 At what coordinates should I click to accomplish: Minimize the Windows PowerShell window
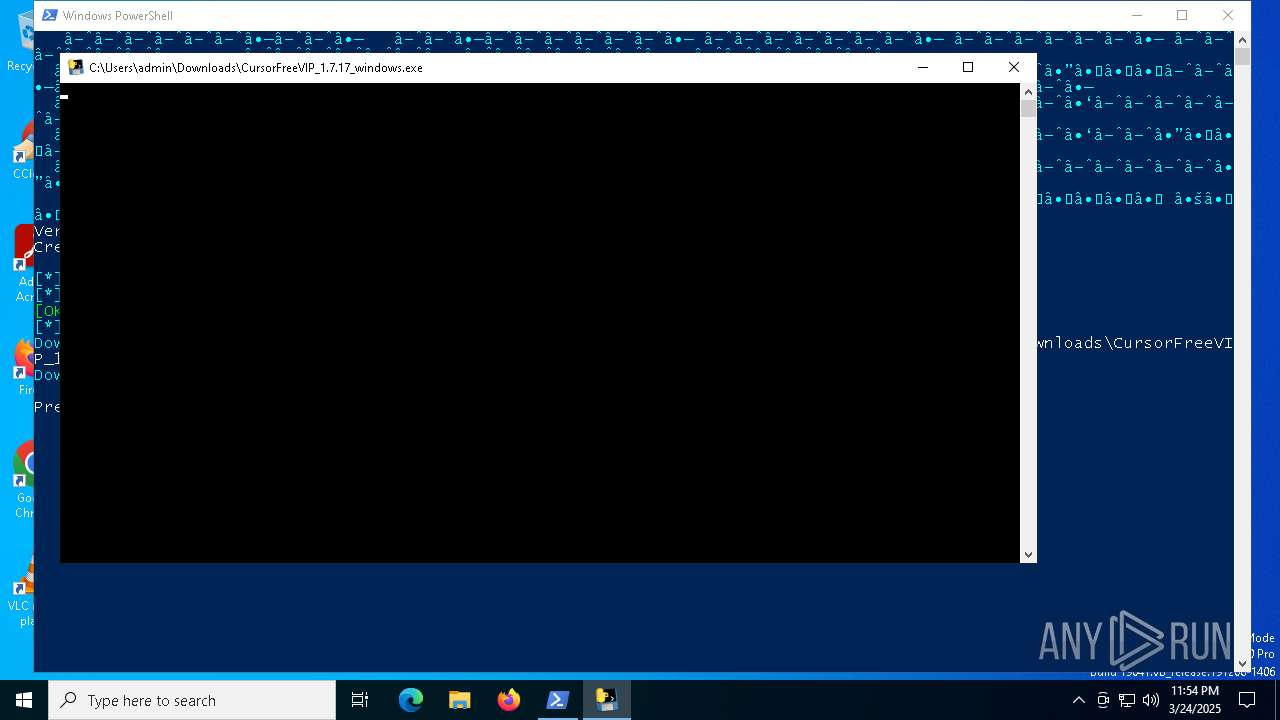[1137, 15]
